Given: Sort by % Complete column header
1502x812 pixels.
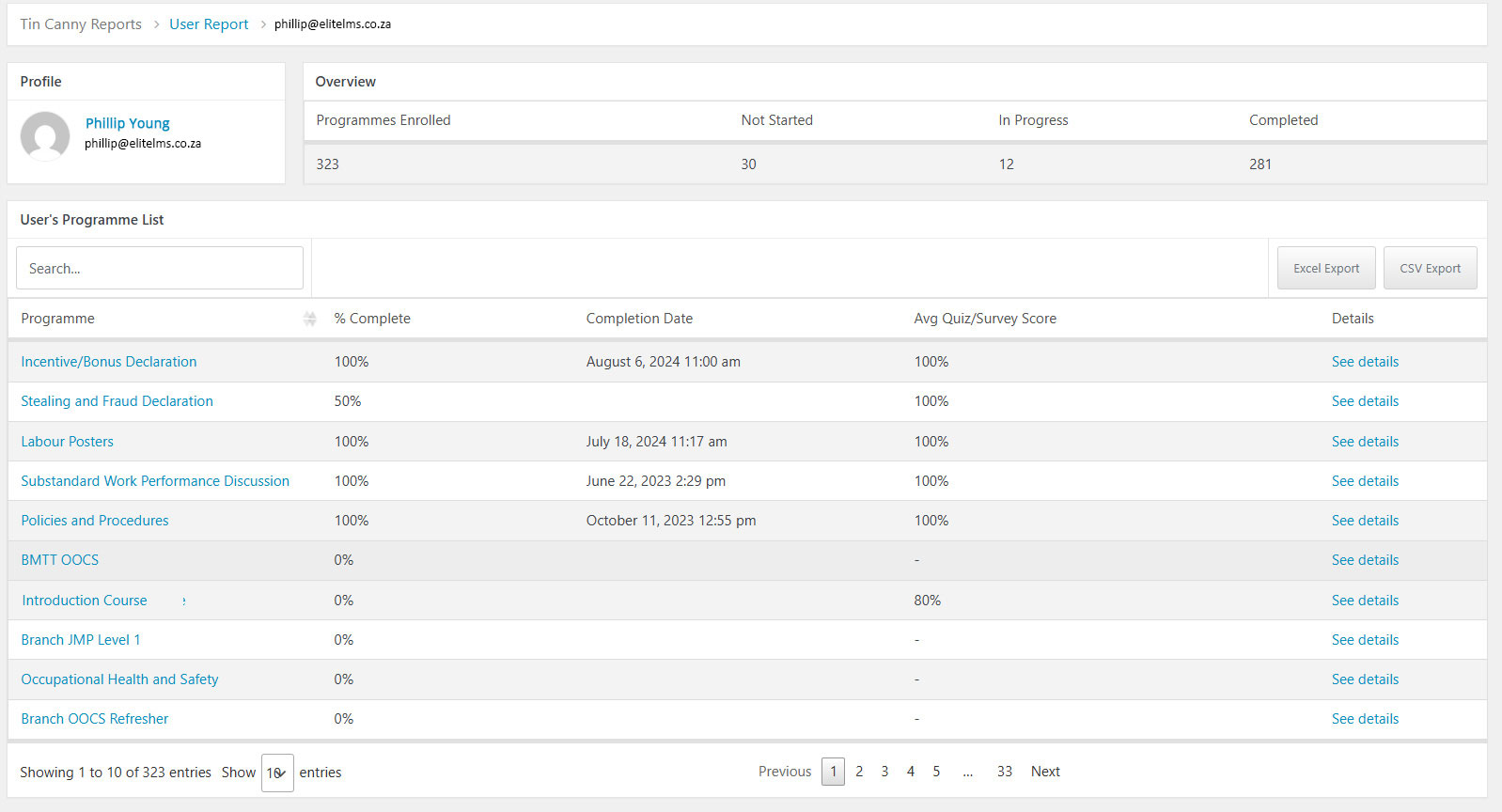Looking at the screenshot, I should point(372,319).
